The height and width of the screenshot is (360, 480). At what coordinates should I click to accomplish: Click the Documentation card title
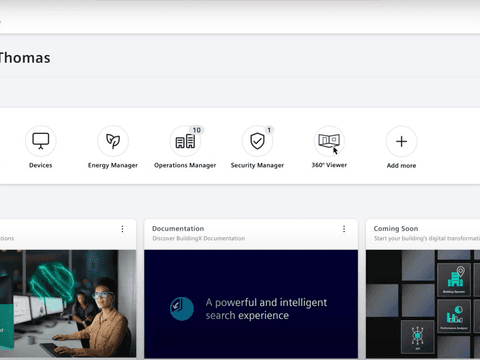pyautogui.click(x=178, y=229)
